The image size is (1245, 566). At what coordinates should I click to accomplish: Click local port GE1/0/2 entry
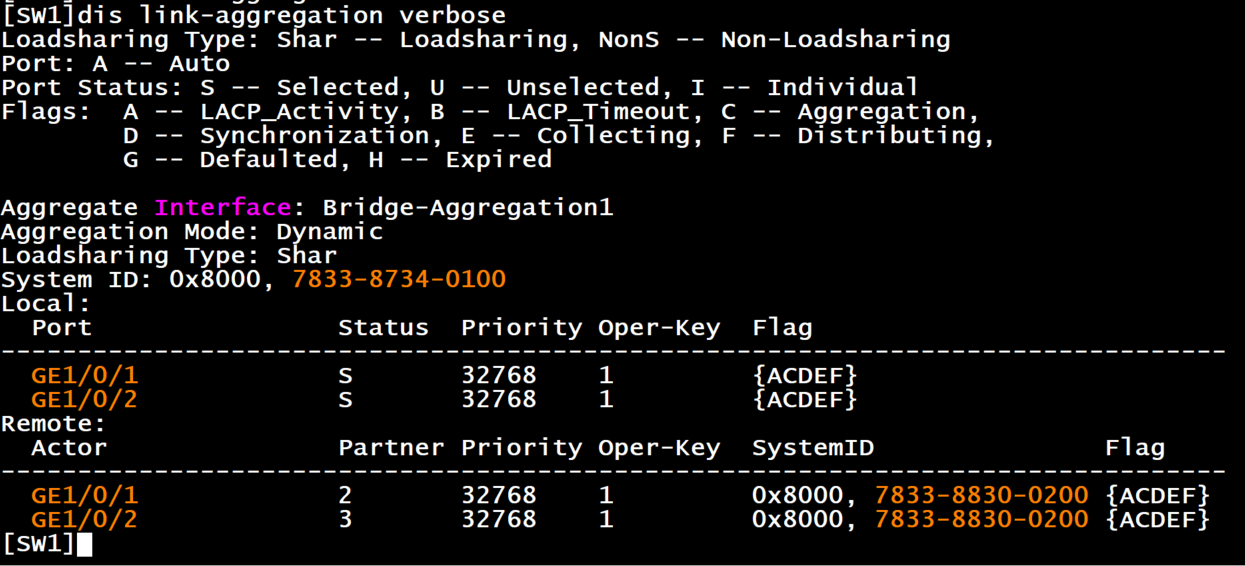coord(84,400)
